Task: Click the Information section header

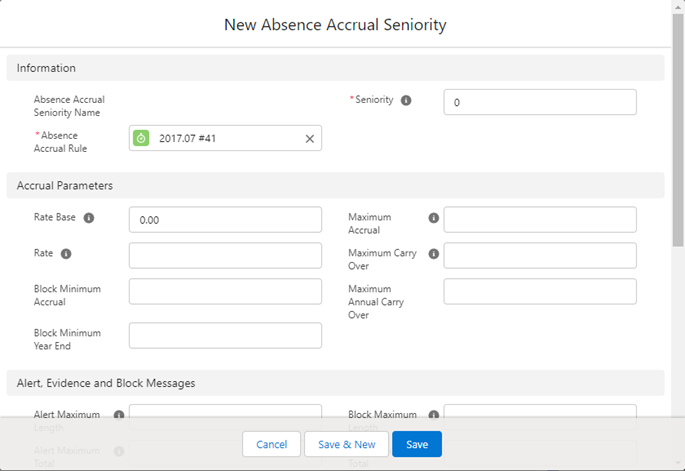Action: [336, 68]
